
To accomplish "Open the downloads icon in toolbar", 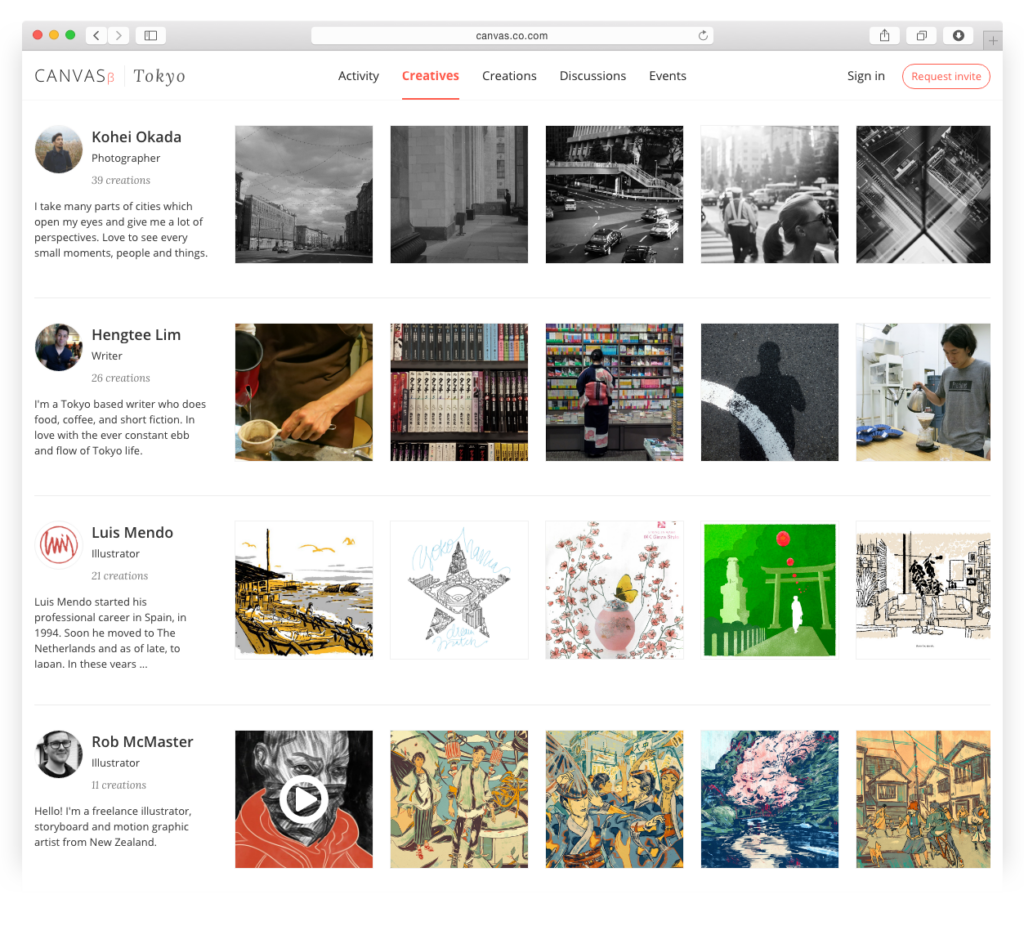I will tap(957, 35).
